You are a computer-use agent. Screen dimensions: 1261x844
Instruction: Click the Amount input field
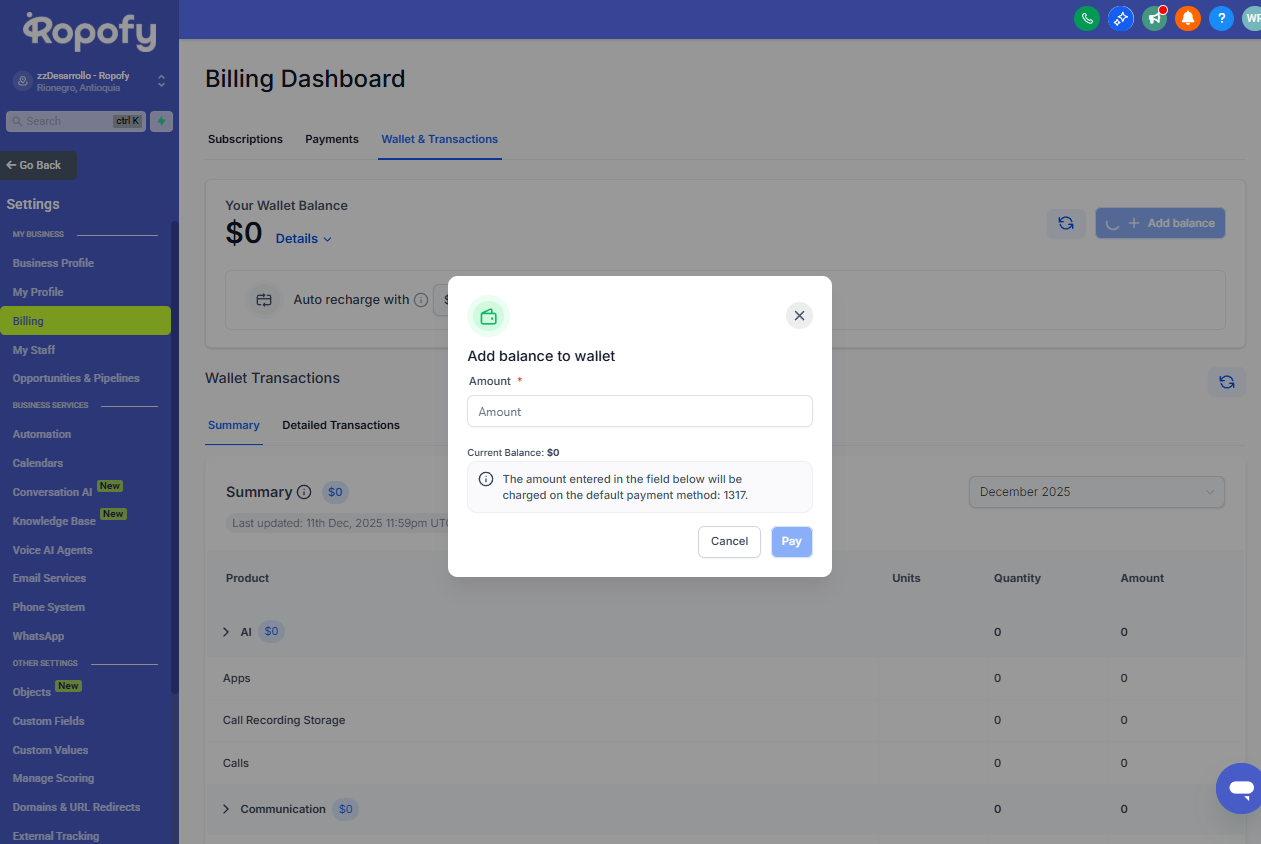click(639, 411)
